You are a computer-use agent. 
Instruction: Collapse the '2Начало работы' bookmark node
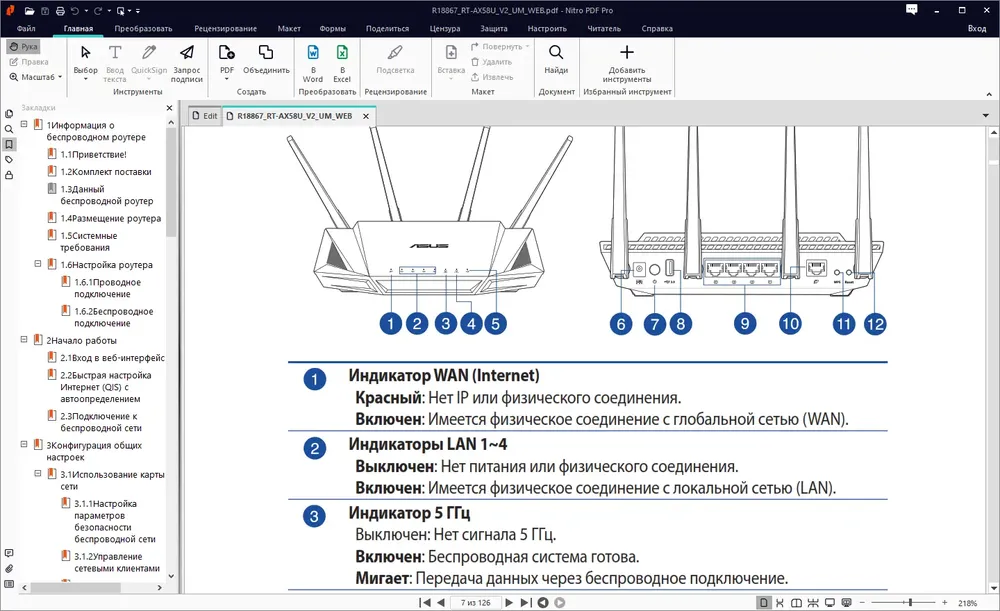[24, 339]
